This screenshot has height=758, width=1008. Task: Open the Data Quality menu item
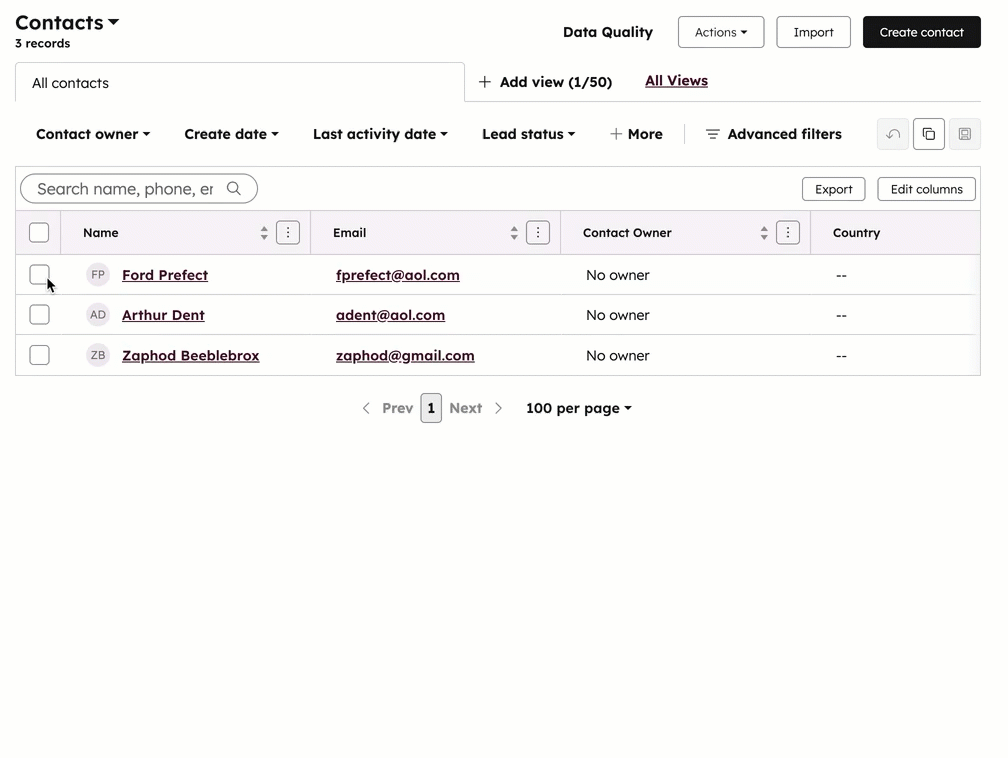607,31
